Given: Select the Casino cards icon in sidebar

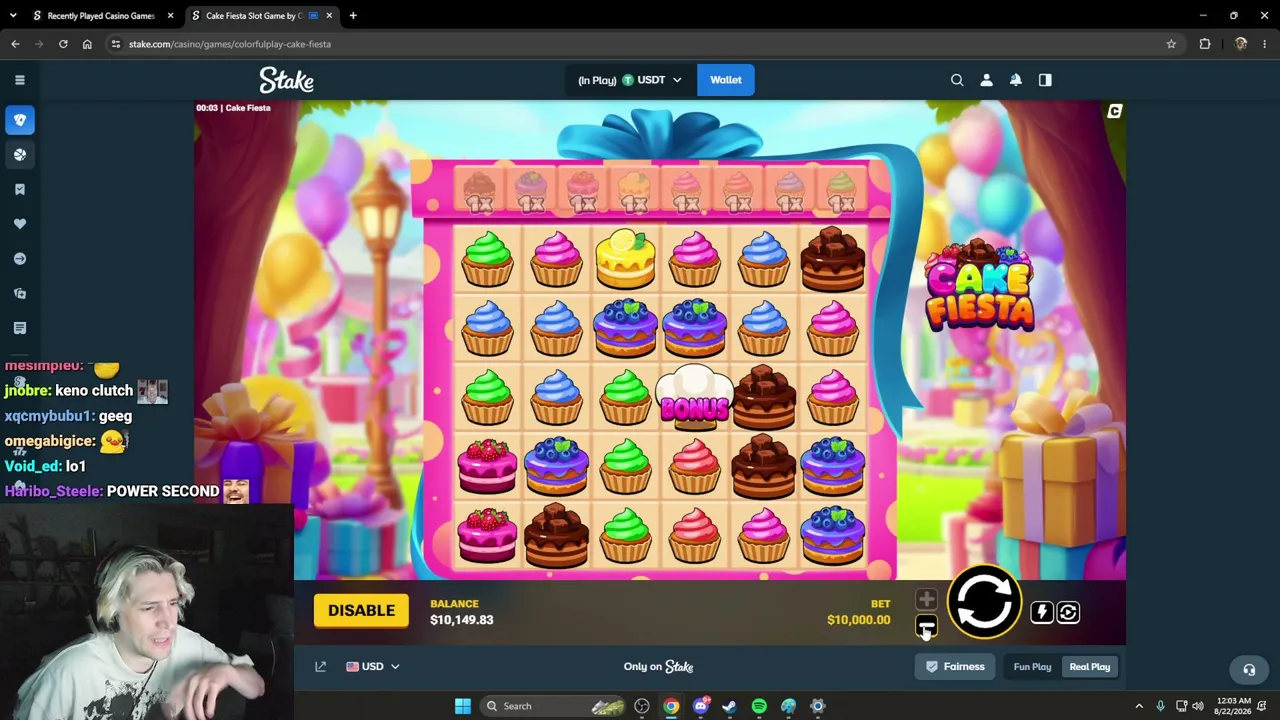Looking at the screenshot, I should (20, 120).
